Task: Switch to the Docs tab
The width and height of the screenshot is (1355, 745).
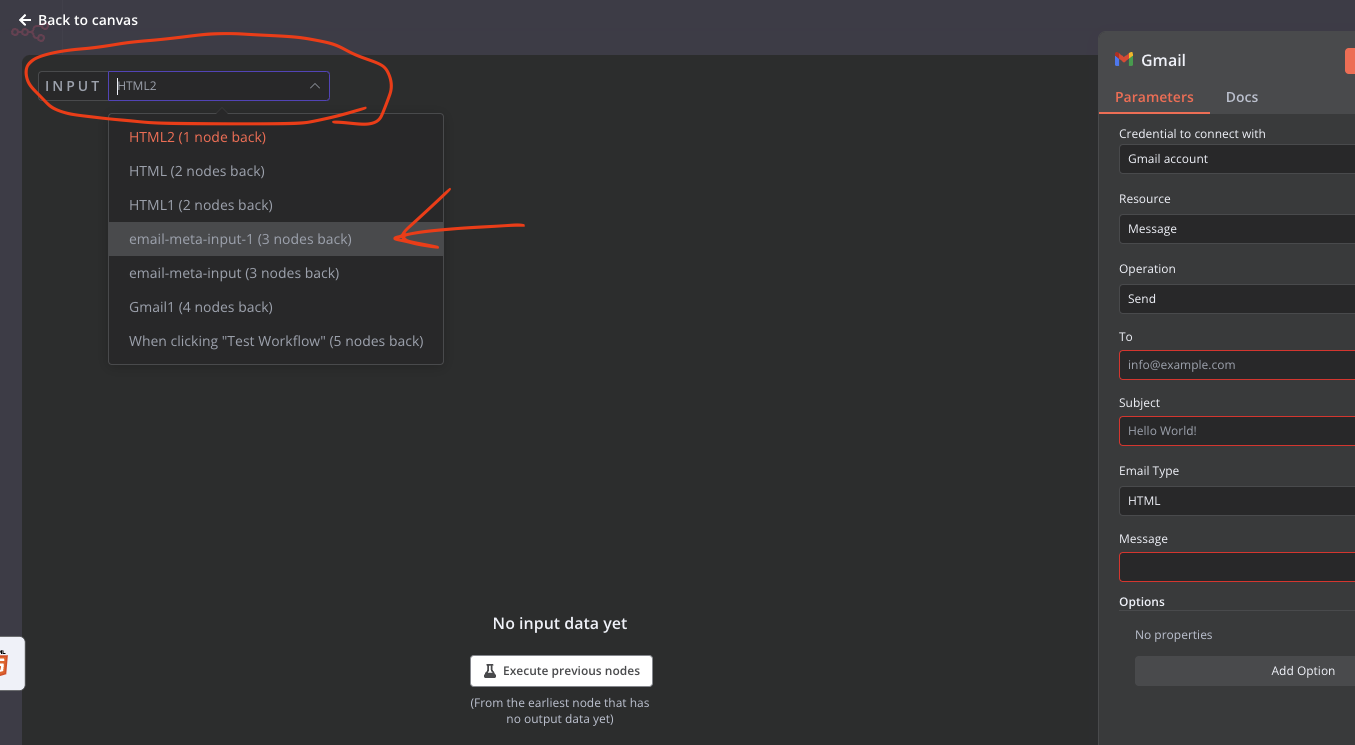Action: [x=1241, y=97]
